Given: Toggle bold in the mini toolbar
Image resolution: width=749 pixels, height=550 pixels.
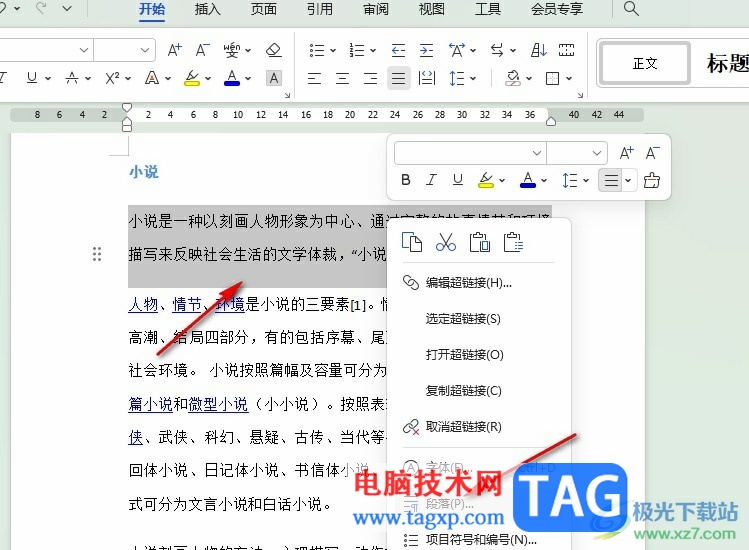Looking at the screenshot, I should [x=406, y=180].
